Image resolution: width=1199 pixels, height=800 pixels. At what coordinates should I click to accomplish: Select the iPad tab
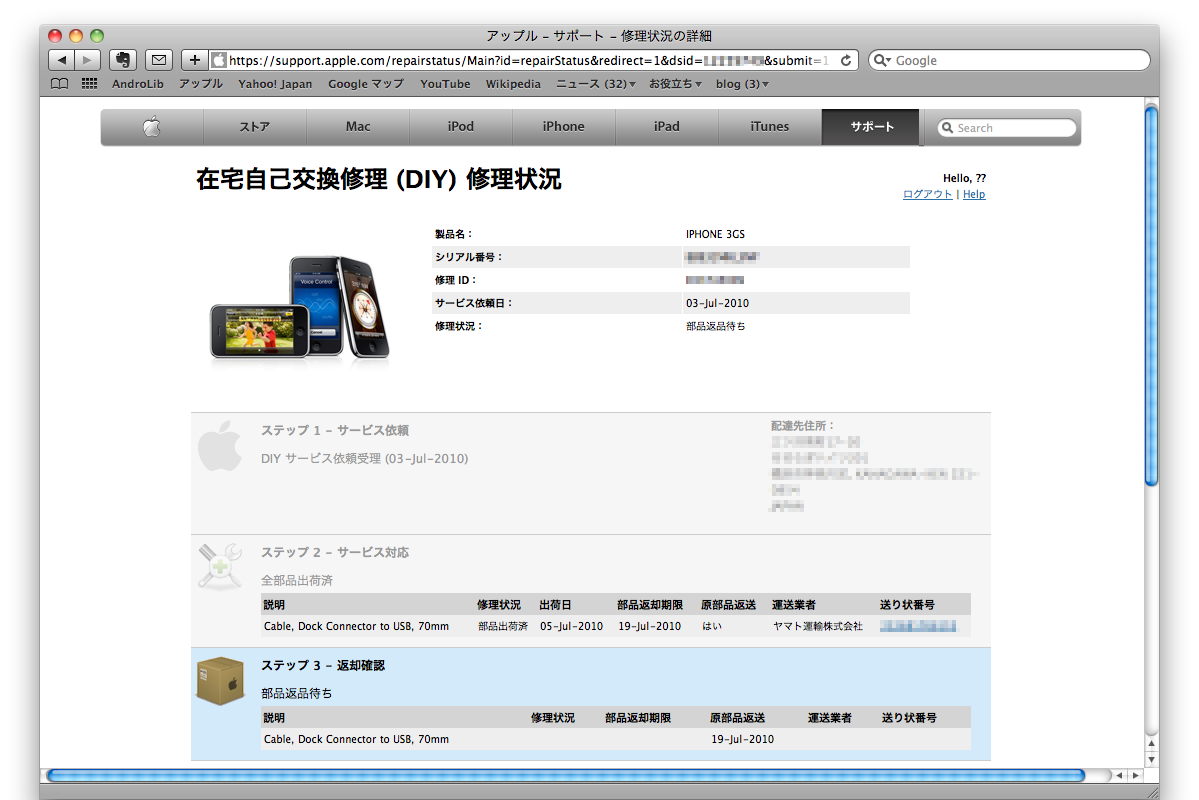(x=667, y=127)
